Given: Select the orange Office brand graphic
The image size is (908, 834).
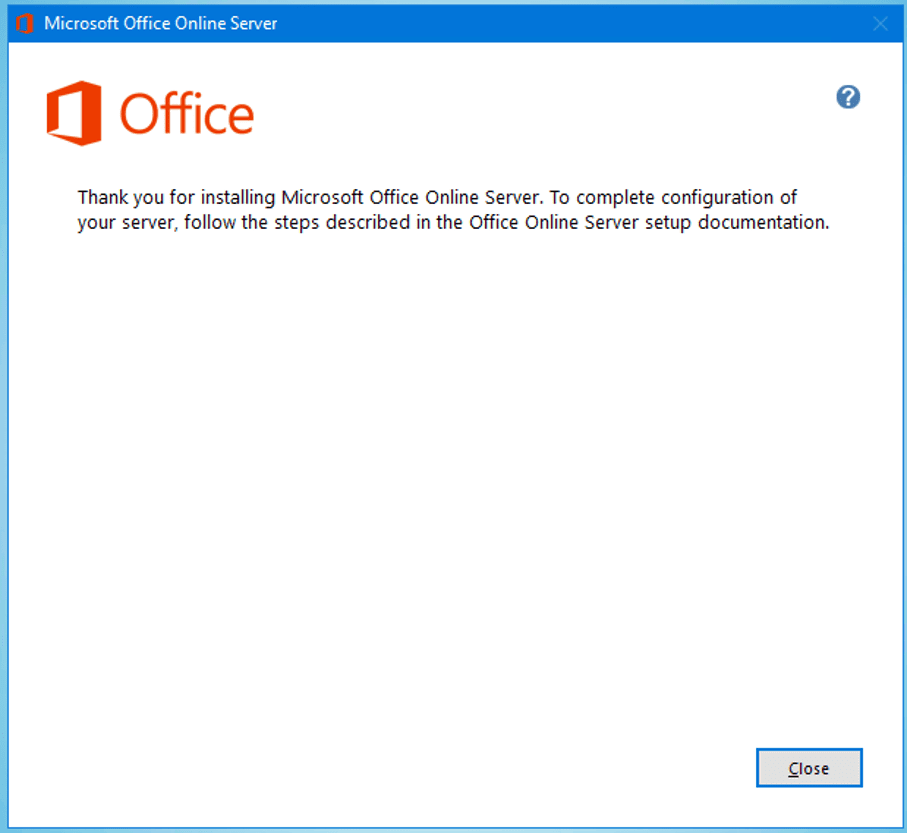Looking at the screenshot, I should pos(75,113).
